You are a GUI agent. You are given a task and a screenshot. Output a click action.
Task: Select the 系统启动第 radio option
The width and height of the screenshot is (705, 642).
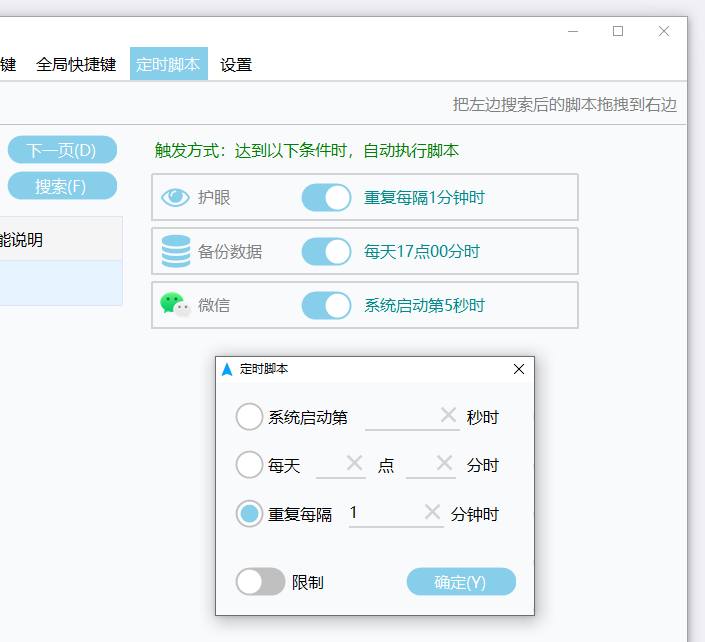(x=249, y=417)
